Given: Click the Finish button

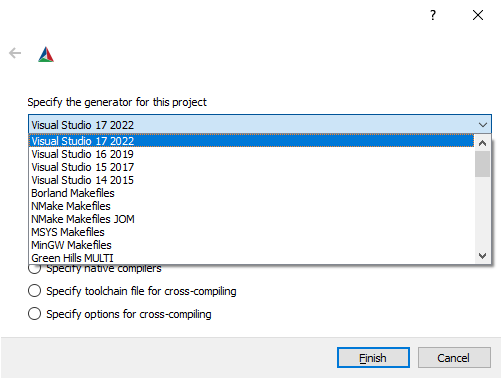Looking at the screenshot, I should pyautogui.click(x=373, y=358).
